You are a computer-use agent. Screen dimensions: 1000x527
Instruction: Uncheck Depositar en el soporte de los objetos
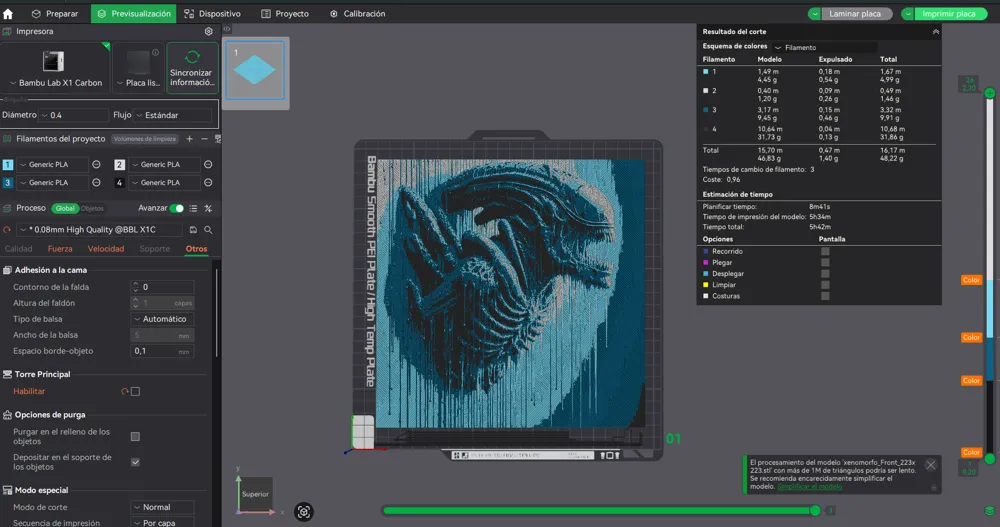click(x=135, y=462)
